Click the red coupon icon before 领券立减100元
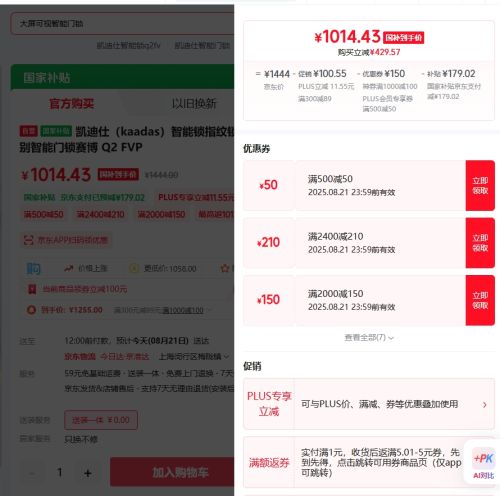The height and width of the screenshot is (496, 500). [x=32, y=289]
